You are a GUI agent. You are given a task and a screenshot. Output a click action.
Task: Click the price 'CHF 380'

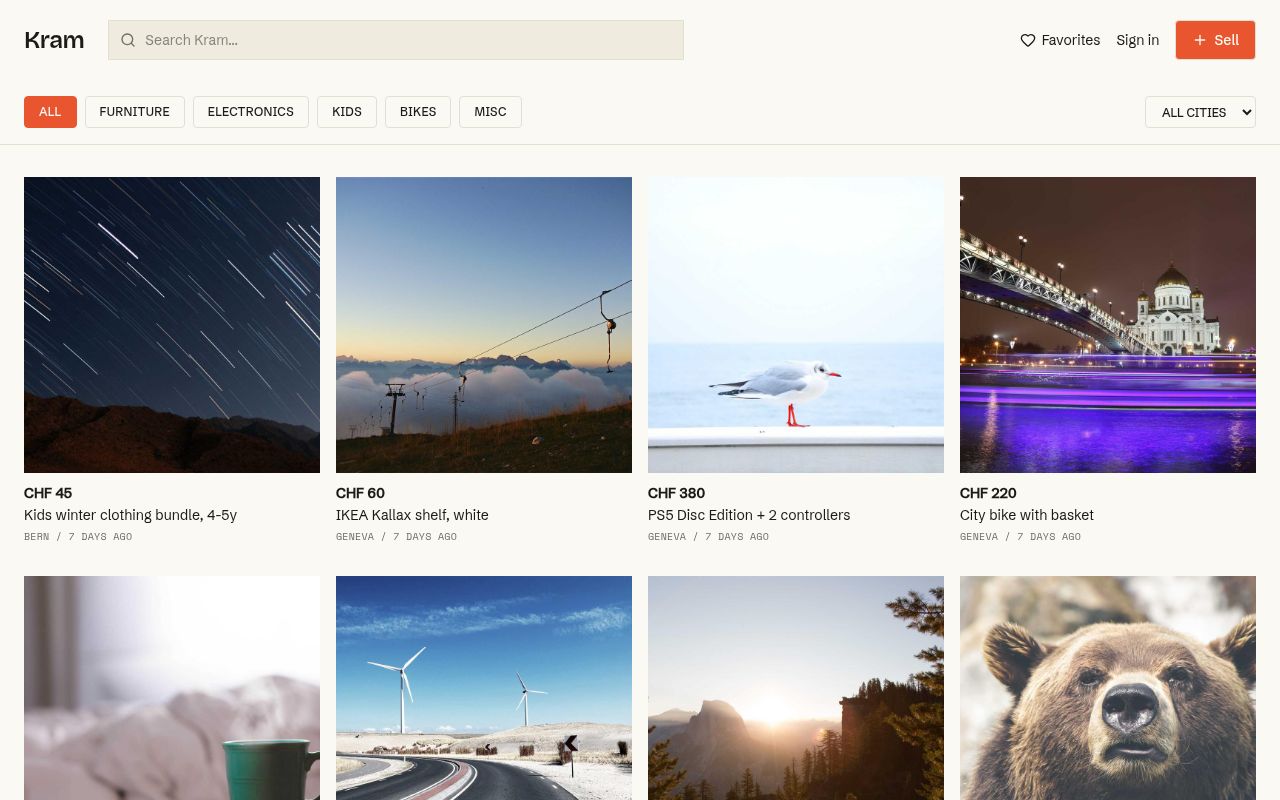[x=676, y=493]
